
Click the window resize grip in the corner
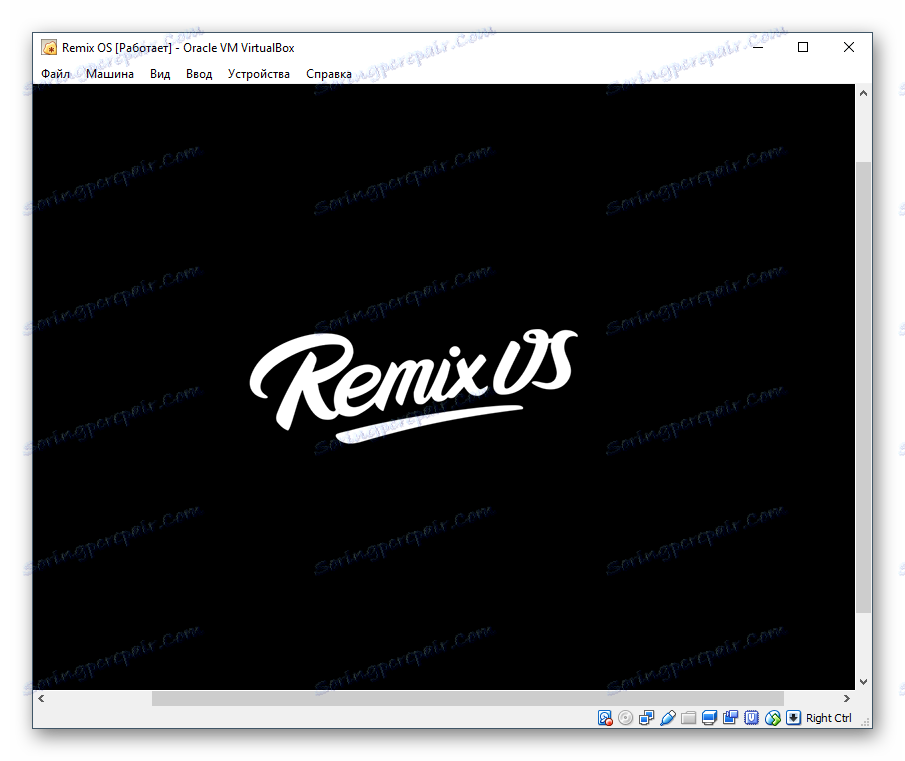pyautogui.click(x=865, y=721)
